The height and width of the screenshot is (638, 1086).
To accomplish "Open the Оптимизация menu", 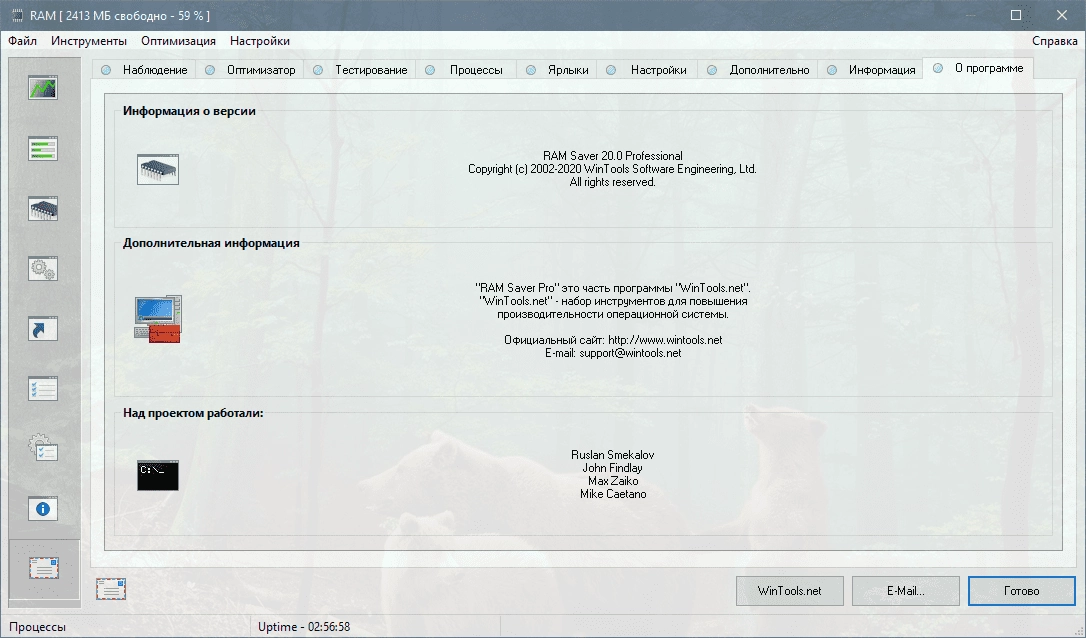I will coord(178,41).
